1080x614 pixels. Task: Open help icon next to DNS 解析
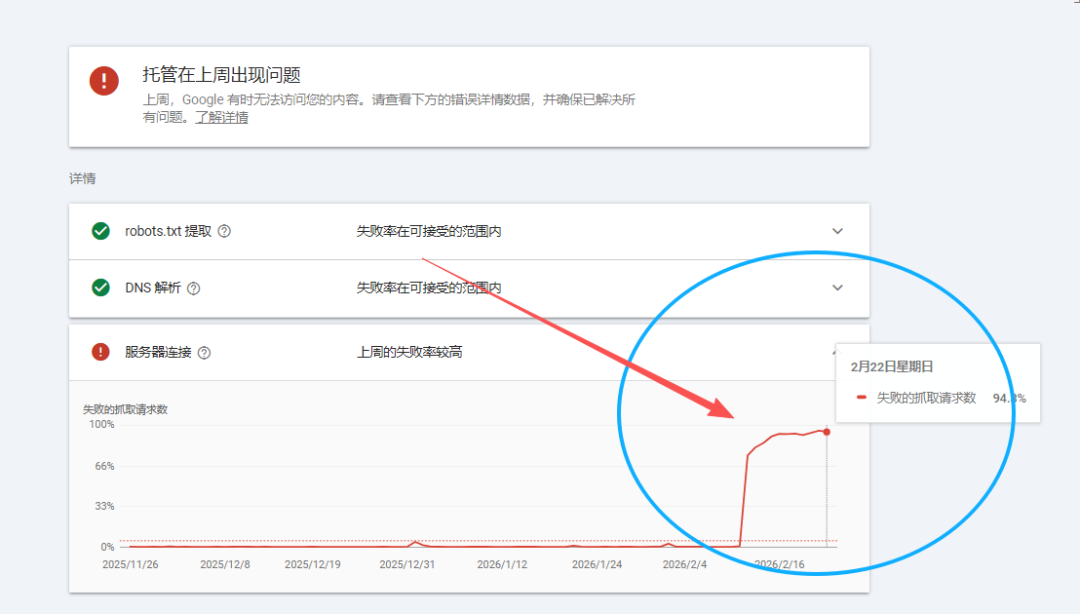(x=194, y=288)
